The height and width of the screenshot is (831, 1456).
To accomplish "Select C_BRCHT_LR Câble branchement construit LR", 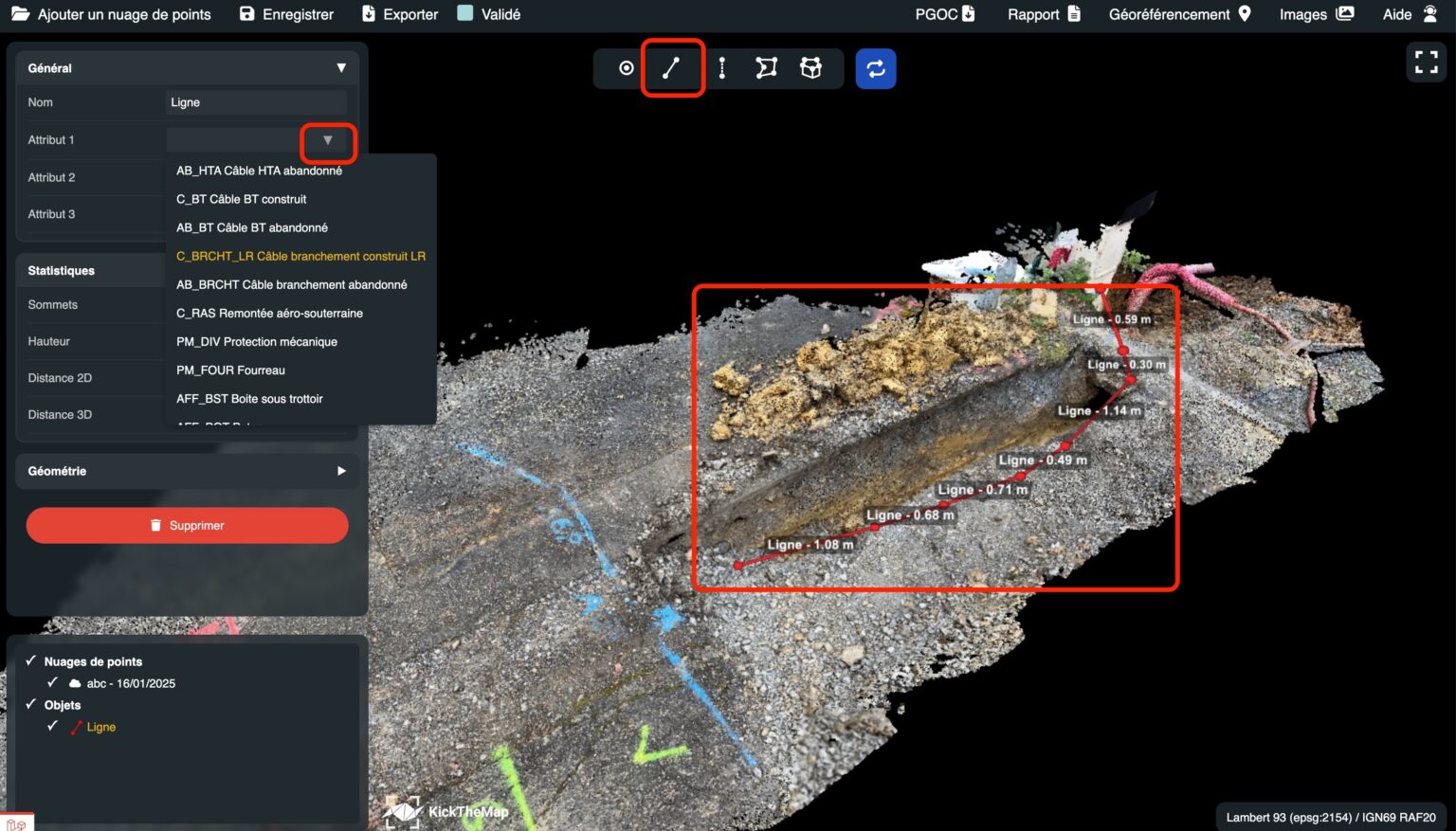I will pos(300,256).
